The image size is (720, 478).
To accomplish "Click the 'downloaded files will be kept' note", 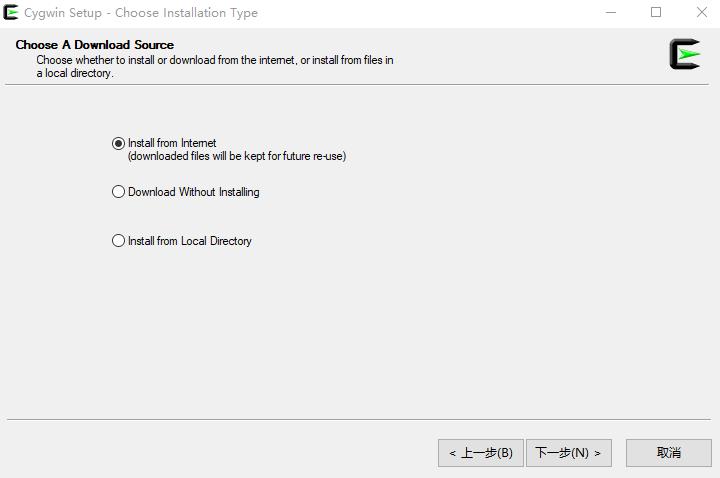I will [x=237, y=156].
